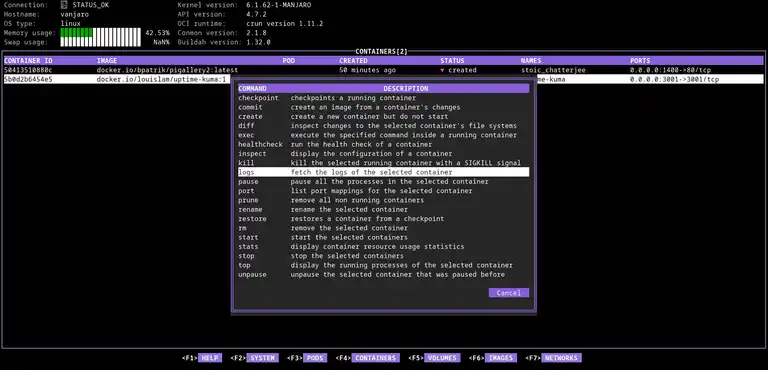The height and width of the screenshot is (370, 768).
Task: Switch to the SYSTEM view
Action: [x=262, y=358]
